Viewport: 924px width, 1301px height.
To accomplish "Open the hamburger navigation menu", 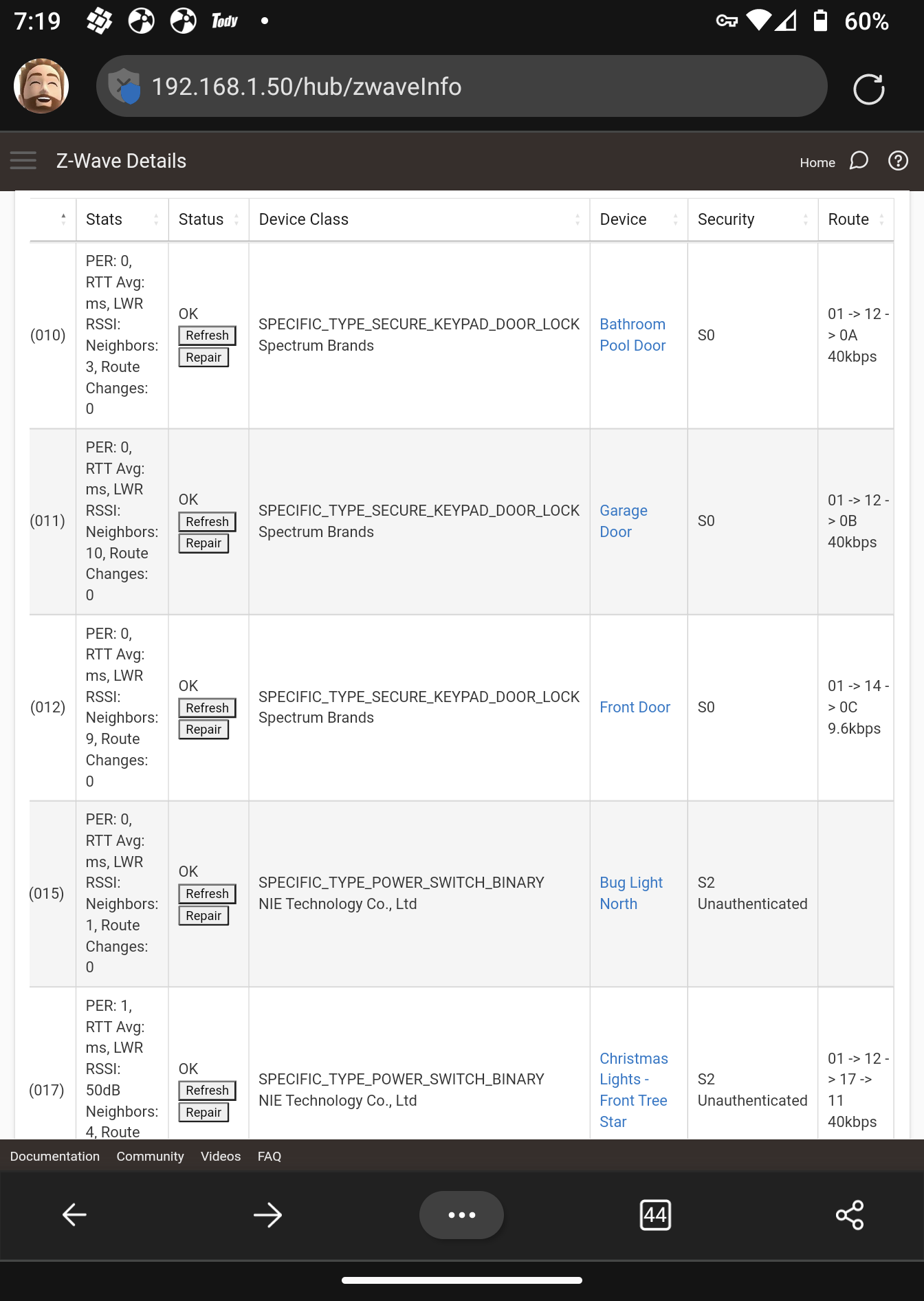I will point(23,161).
